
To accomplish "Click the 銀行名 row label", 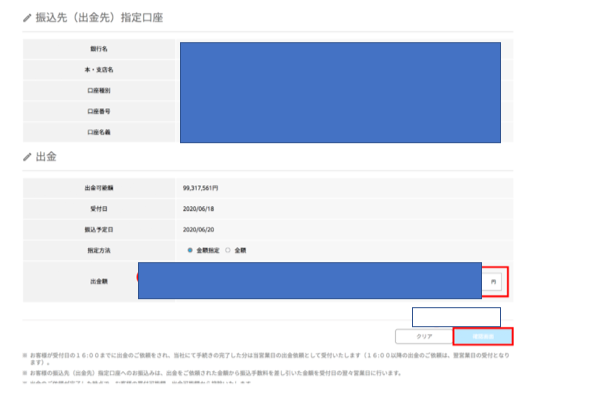I will pos(99,49).
